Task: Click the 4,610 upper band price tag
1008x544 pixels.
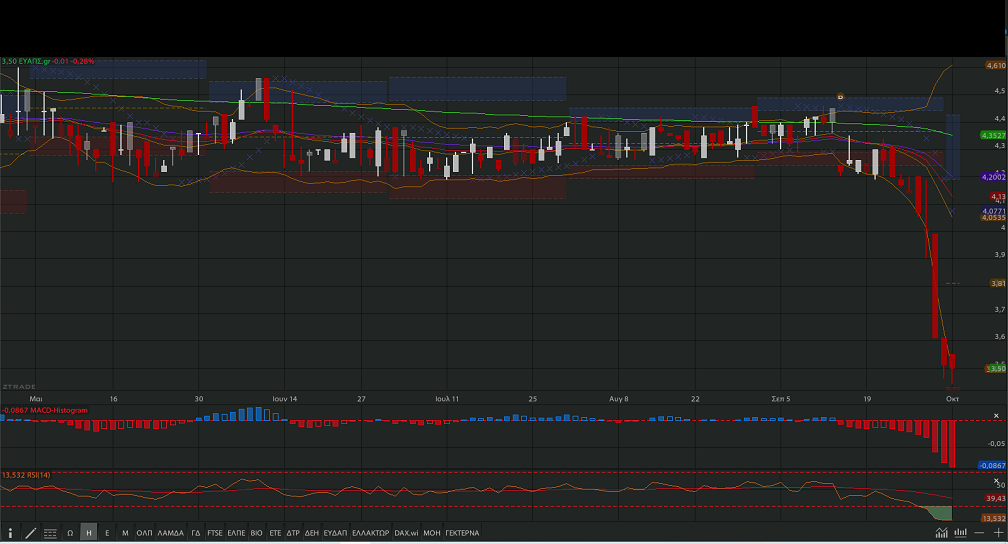Action: pos(996,66)
